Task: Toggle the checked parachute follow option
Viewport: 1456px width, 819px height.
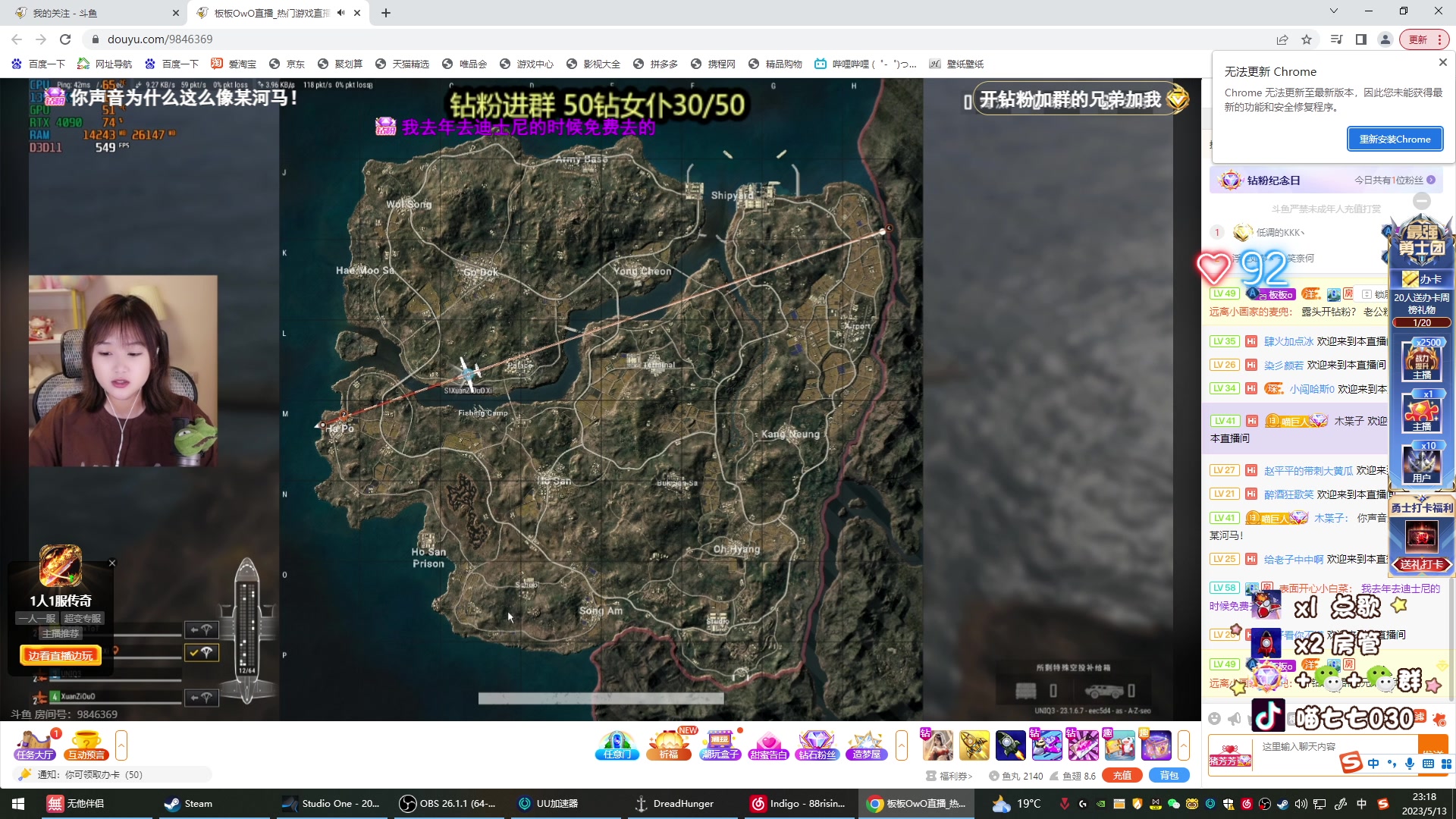Action: click(x=202, y=652)
